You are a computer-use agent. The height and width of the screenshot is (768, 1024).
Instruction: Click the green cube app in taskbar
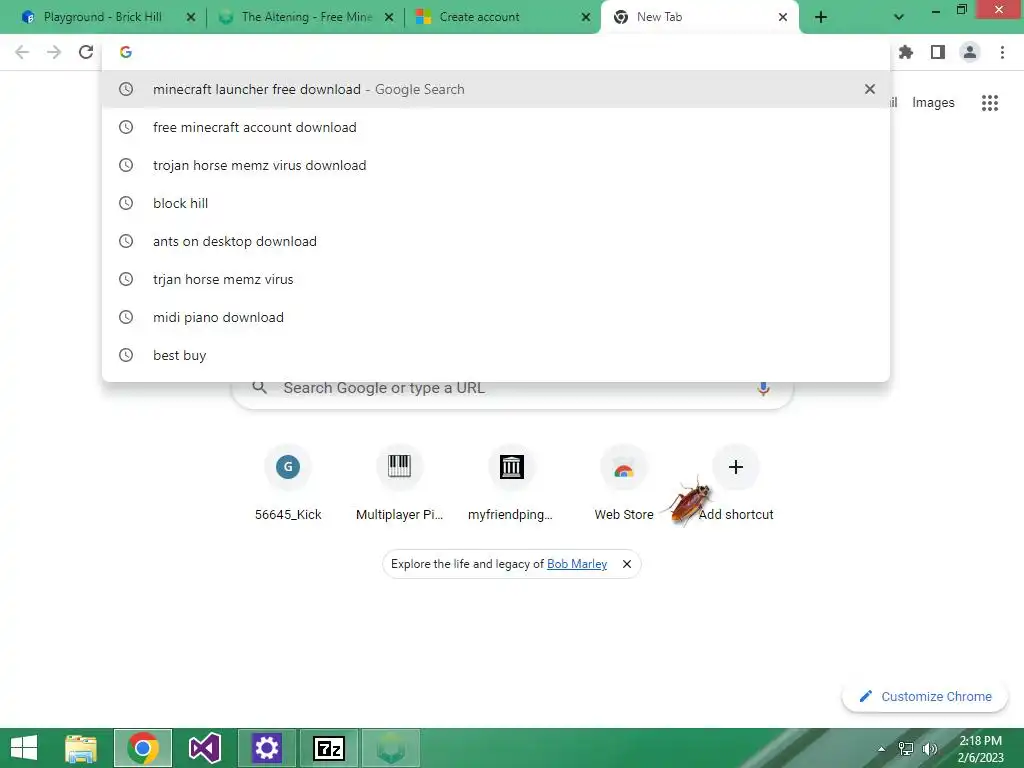391,748
